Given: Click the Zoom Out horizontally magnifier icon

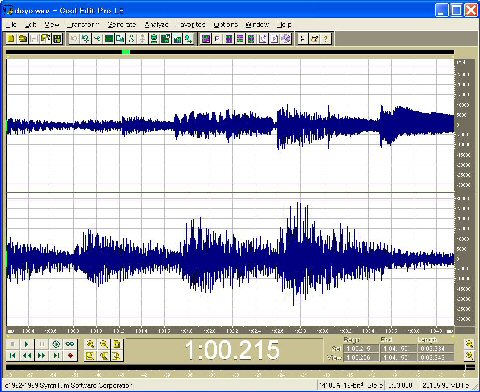Looking at the screenshot, I should 104,344.
